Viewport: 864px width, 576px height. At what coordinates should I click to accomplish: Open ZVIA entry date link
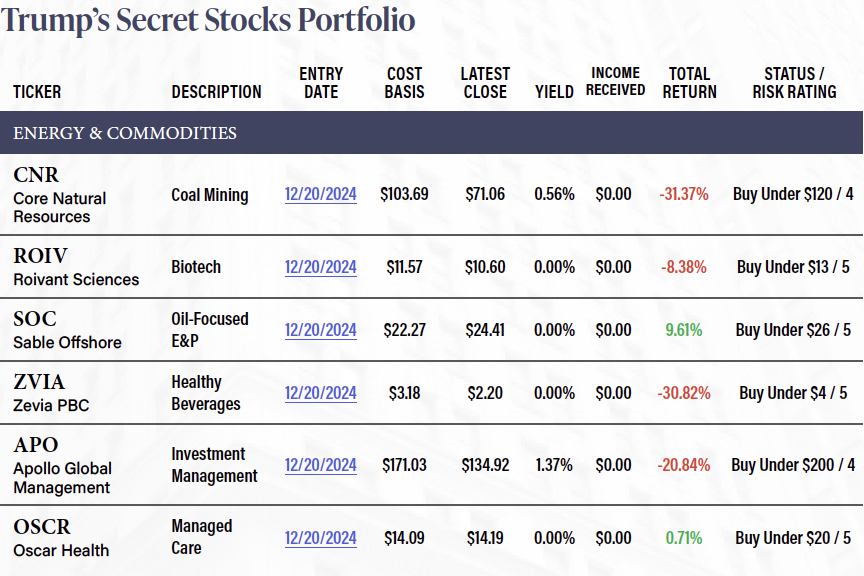(320, 393)
